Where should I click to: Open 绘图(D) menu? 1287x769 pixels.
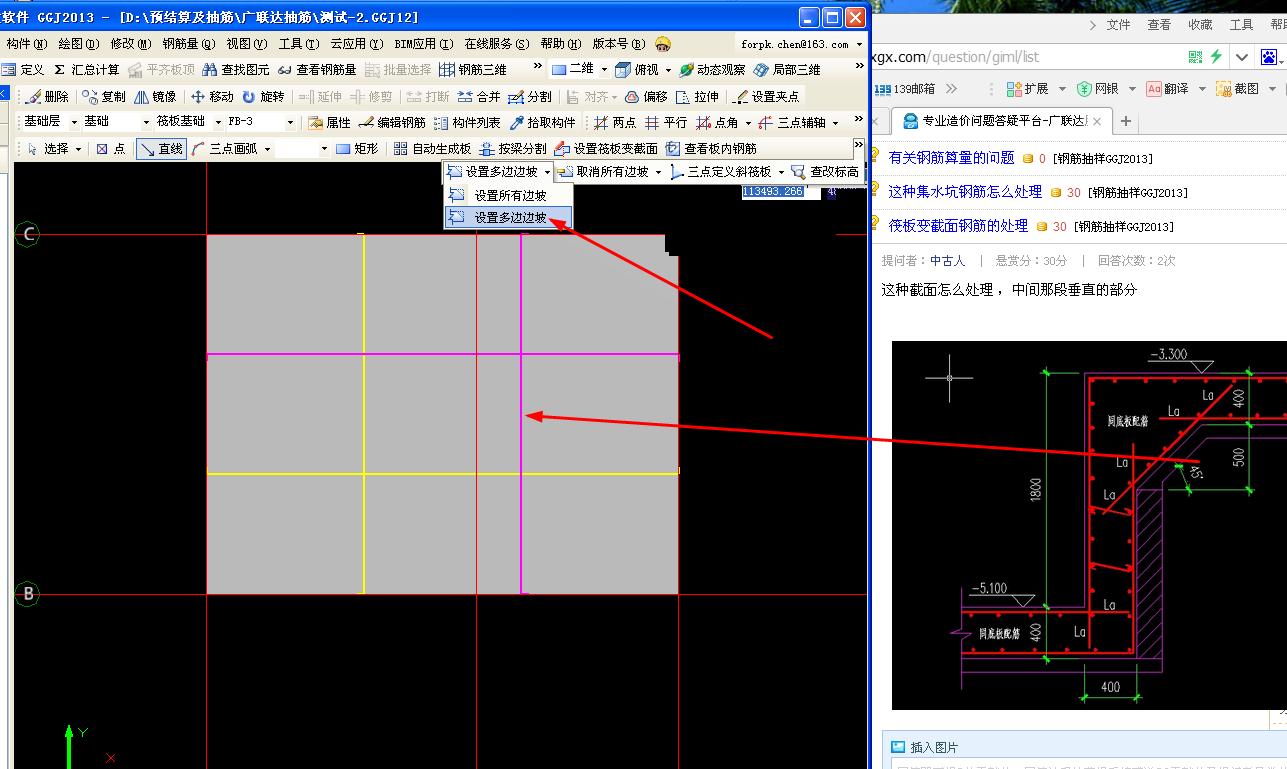[78, 44]
